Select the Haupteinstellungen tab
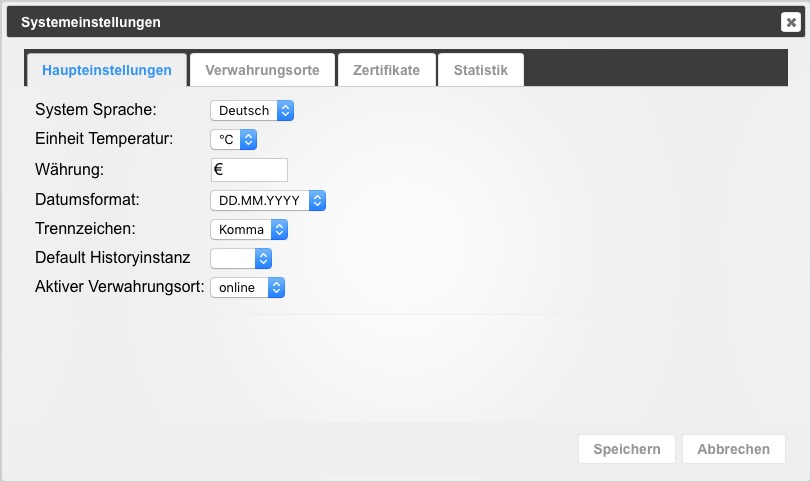811x482 pixels. [x=107, y=70]
